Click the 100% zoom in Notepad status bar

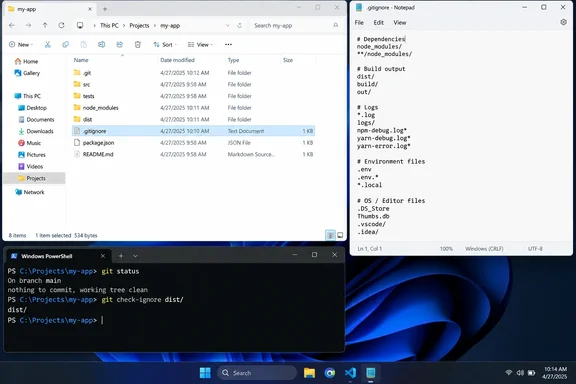pyautogui.click(x=446, y=249)
